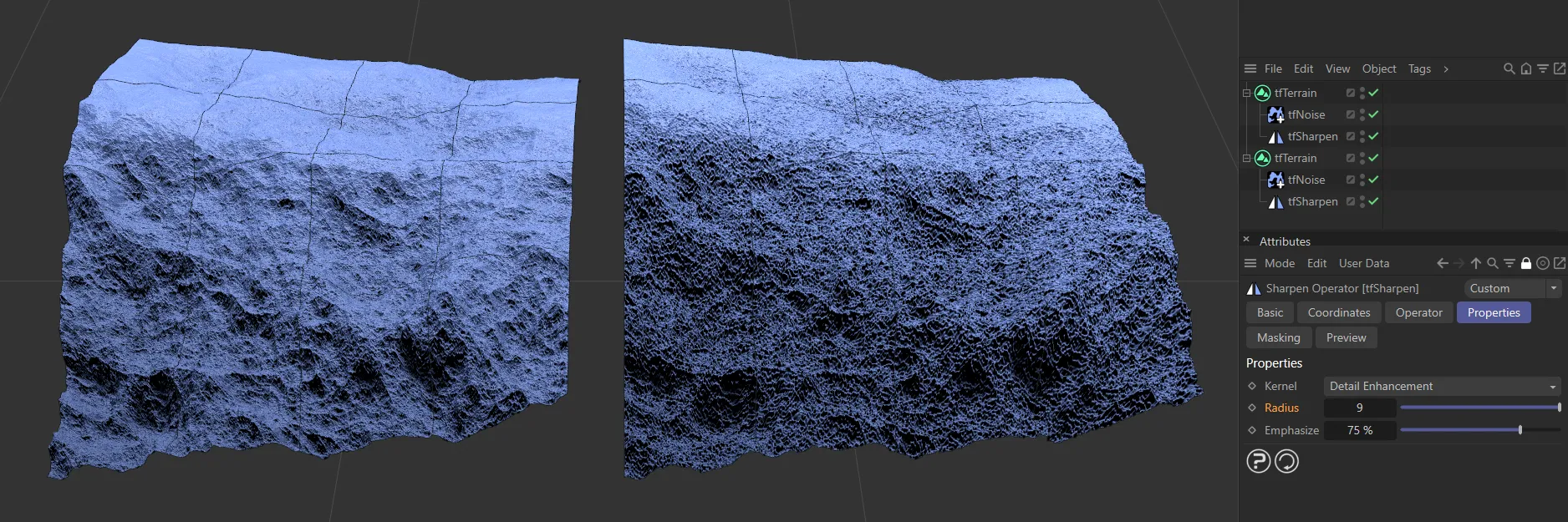
Task: Click the second tfSharpen operator icon
Action: coord(1275,201)
